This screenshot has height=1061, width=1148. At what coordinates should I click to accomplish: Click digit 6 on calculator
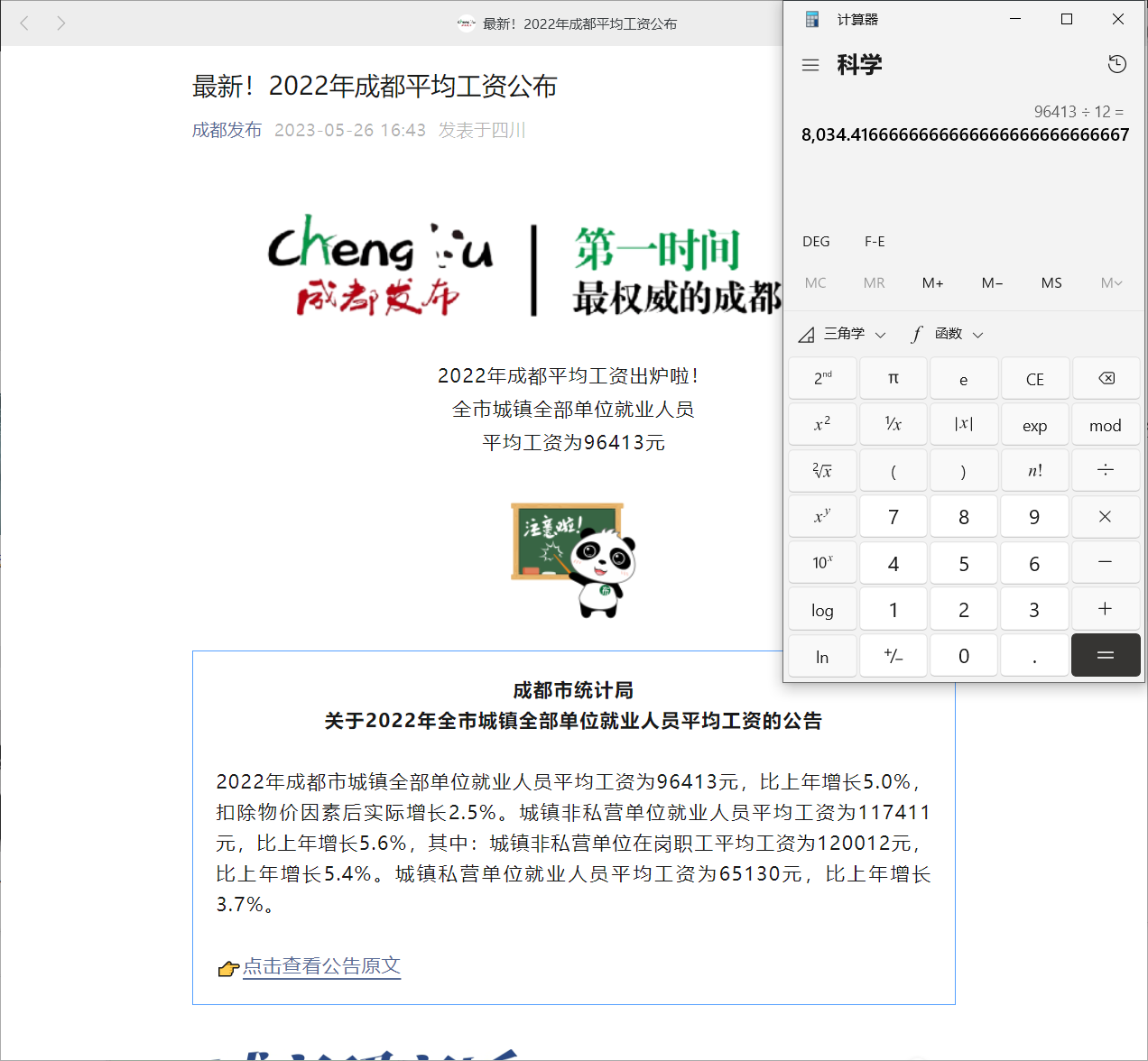1035,563
